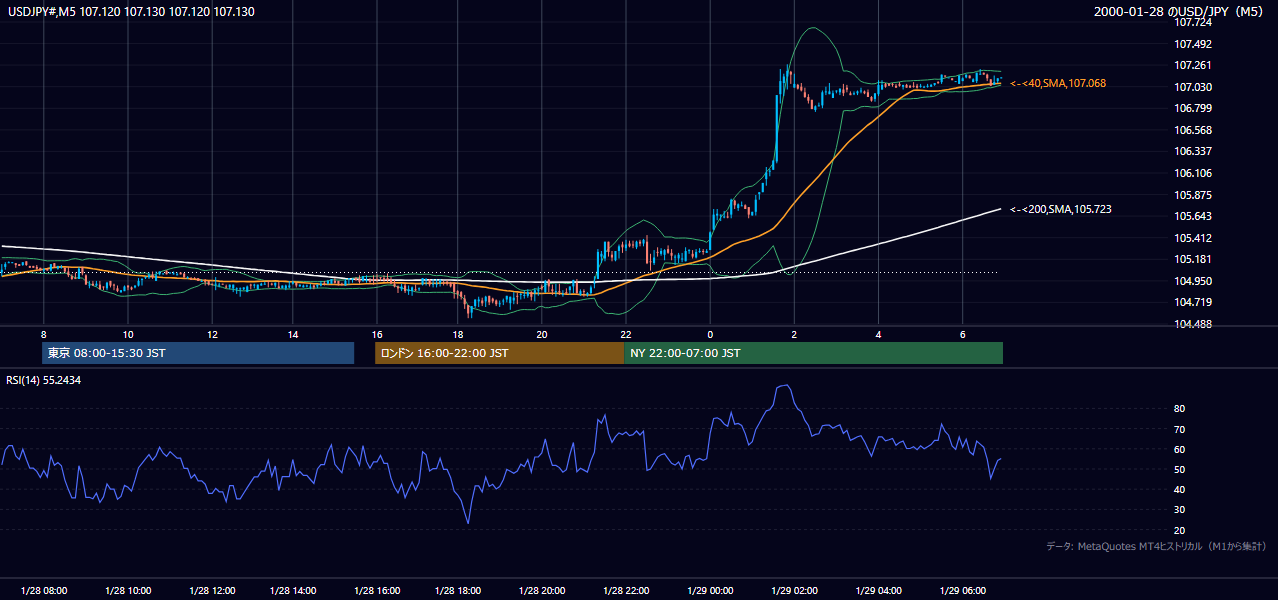
Task: Click the bottom time label 1/28 22:00
Action: (628, 591)
